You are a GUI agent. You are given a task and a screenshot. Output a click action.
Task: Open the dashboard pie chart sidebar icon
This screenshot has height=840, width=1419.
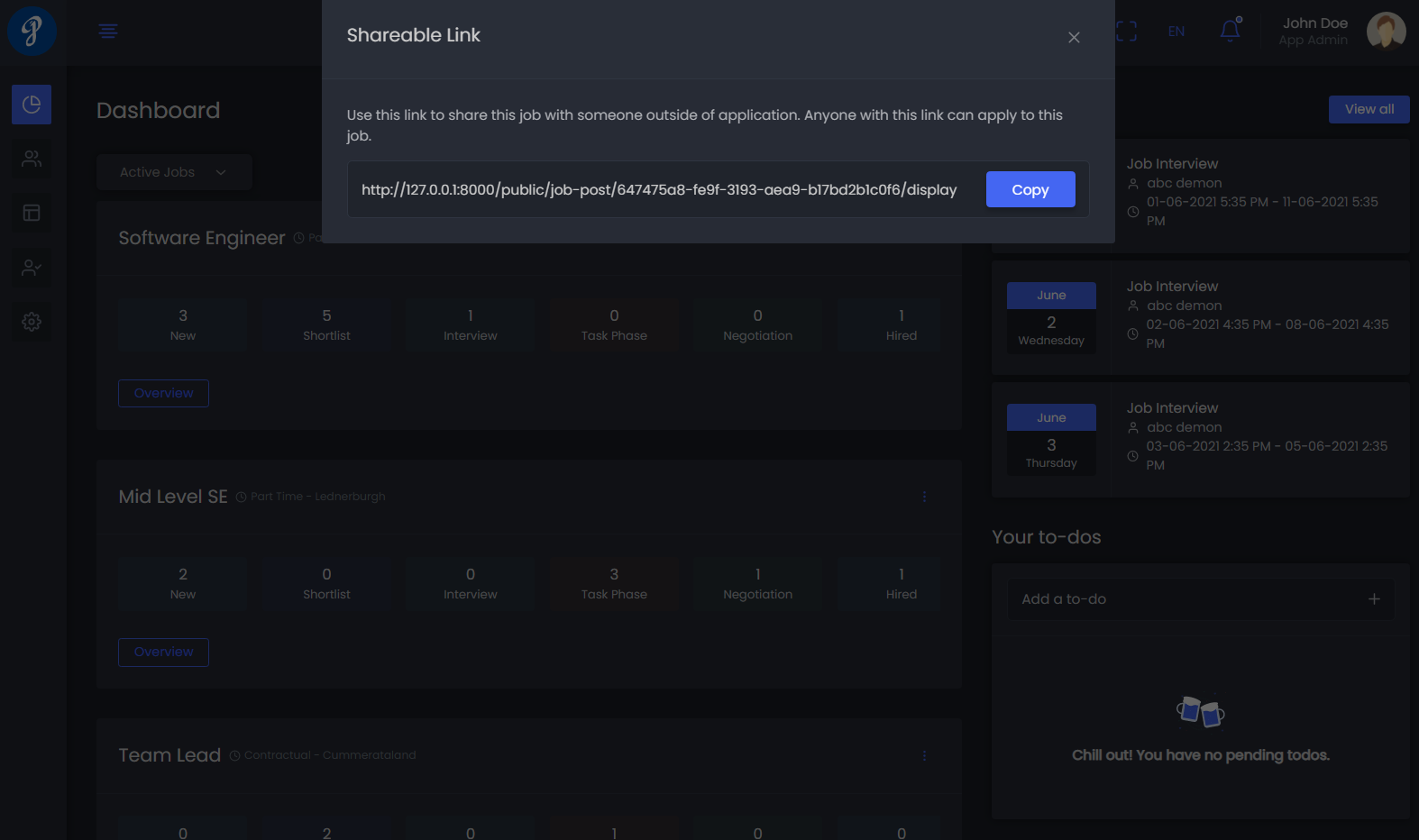(x=32, y=105)
